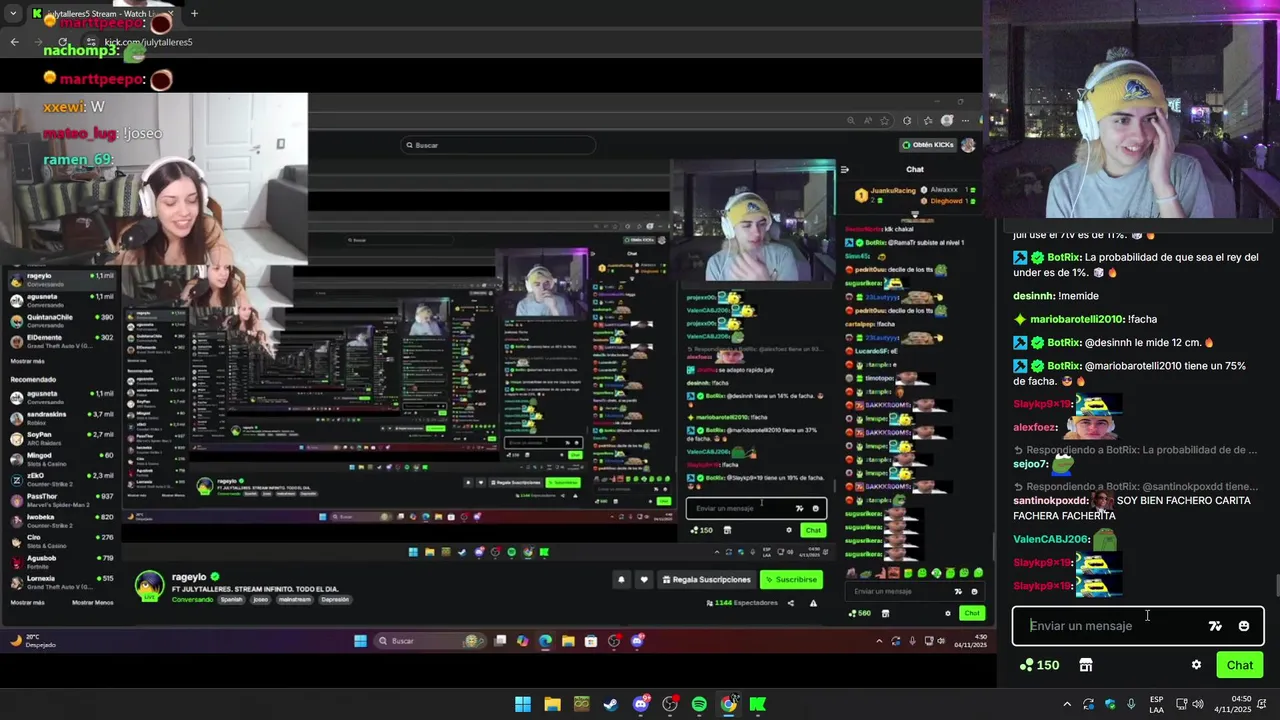Click Mostrar más at sidebar bottom
This screenshot has height=720, width=1280.
[27, 602]
